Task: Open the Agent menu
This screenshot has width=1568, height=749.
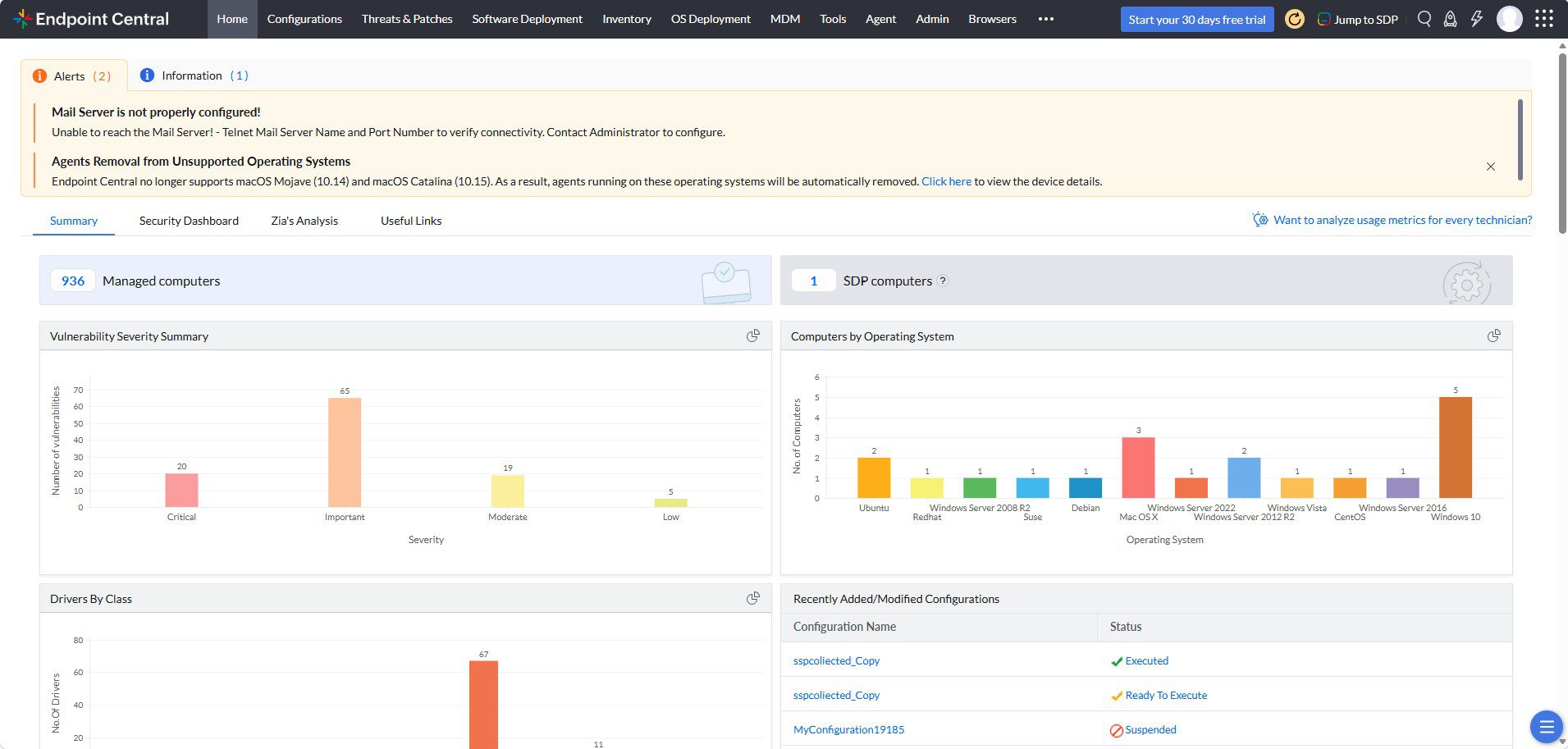Action: click(881, 19)
